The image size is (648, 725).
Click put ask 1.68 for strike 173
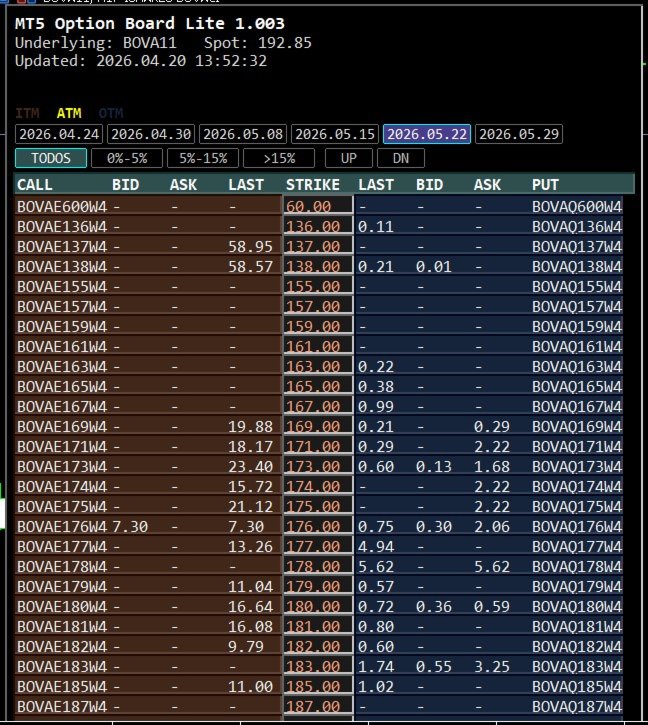click(x=492, y=466)
